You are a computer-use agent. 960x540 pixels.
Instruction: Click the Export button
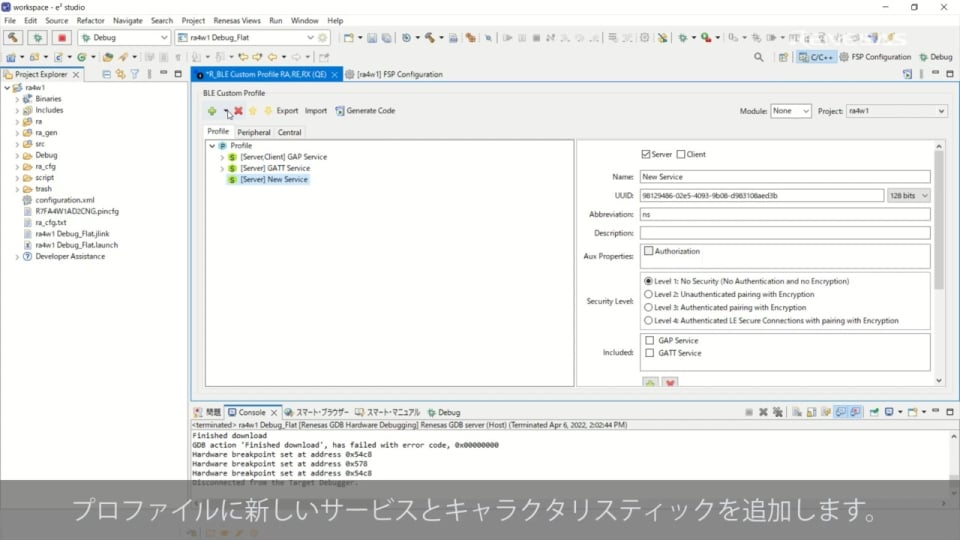(x=287, y=111)
